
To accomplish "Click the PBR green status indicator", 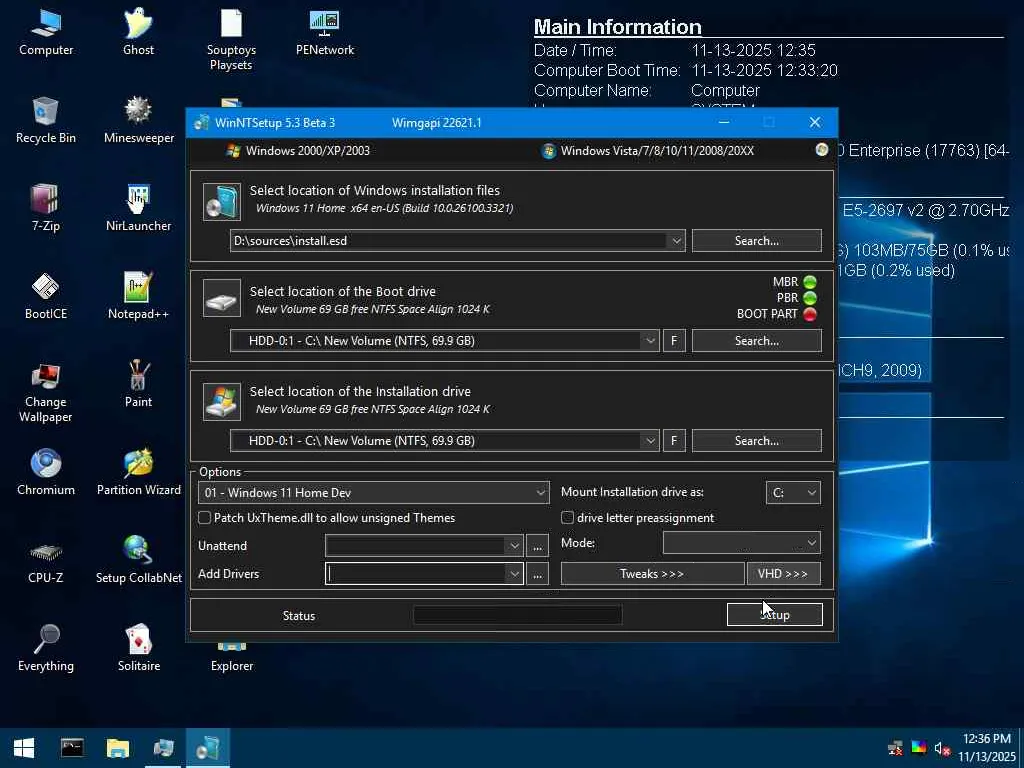I will pyautogui.click(x=810, y=298).
